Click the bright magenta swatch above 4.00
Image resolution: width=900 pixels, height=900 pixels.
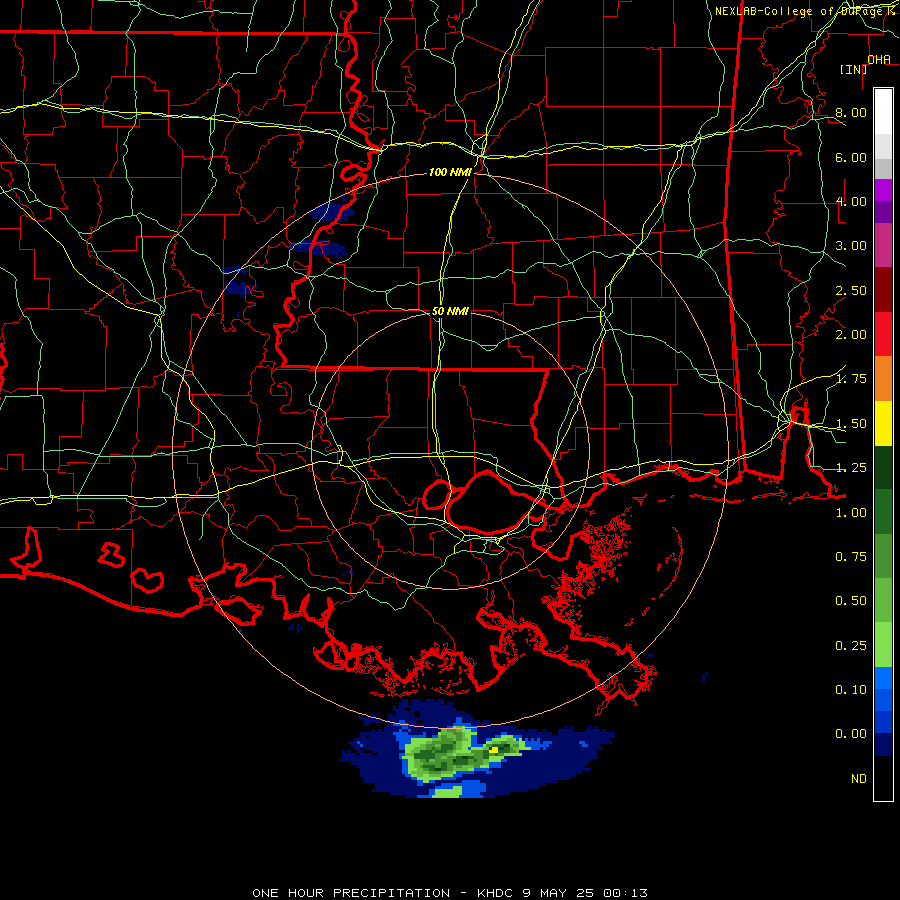tap(883, 190)
